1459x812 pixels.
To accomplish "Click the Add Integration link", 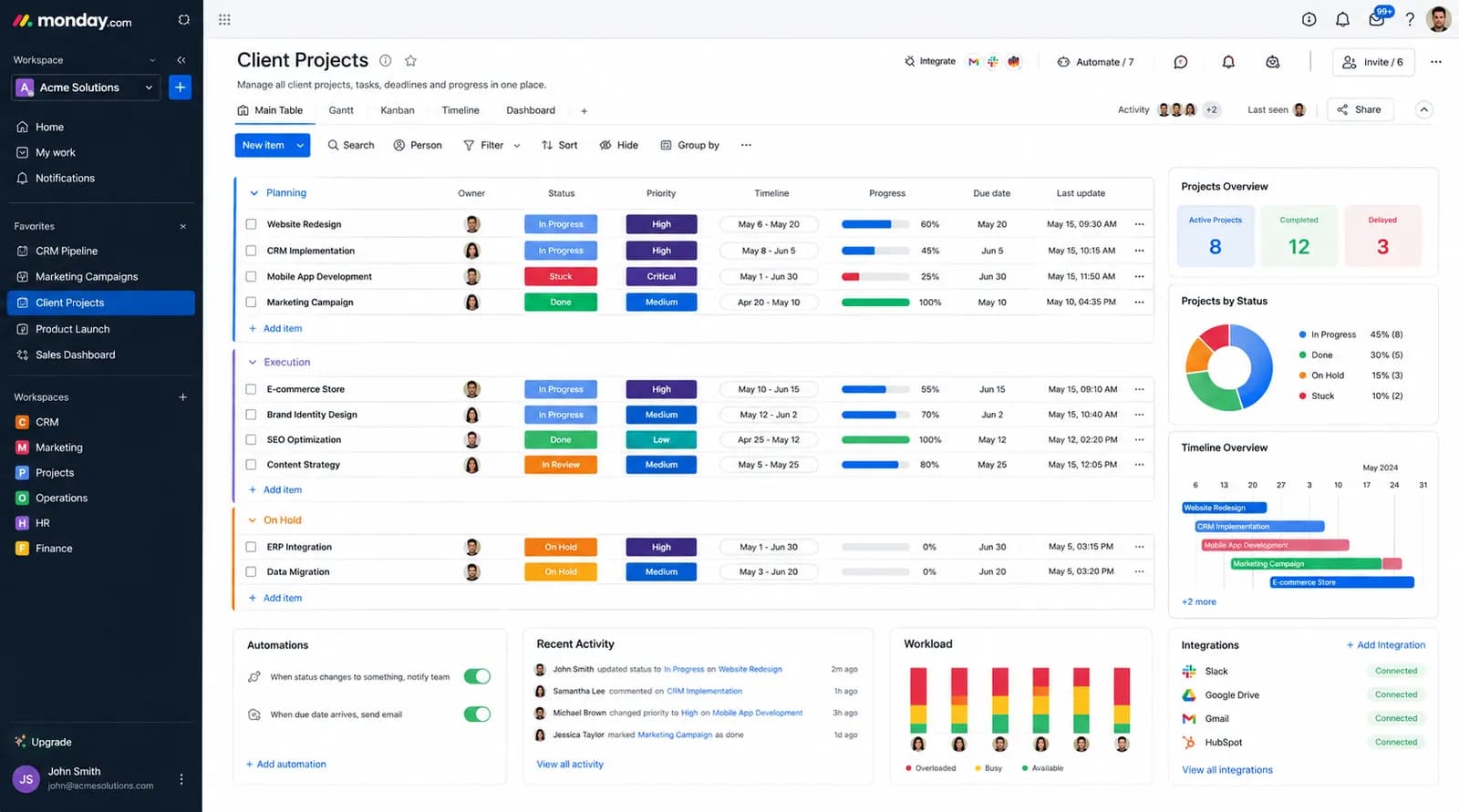I will pos(1386,645).
